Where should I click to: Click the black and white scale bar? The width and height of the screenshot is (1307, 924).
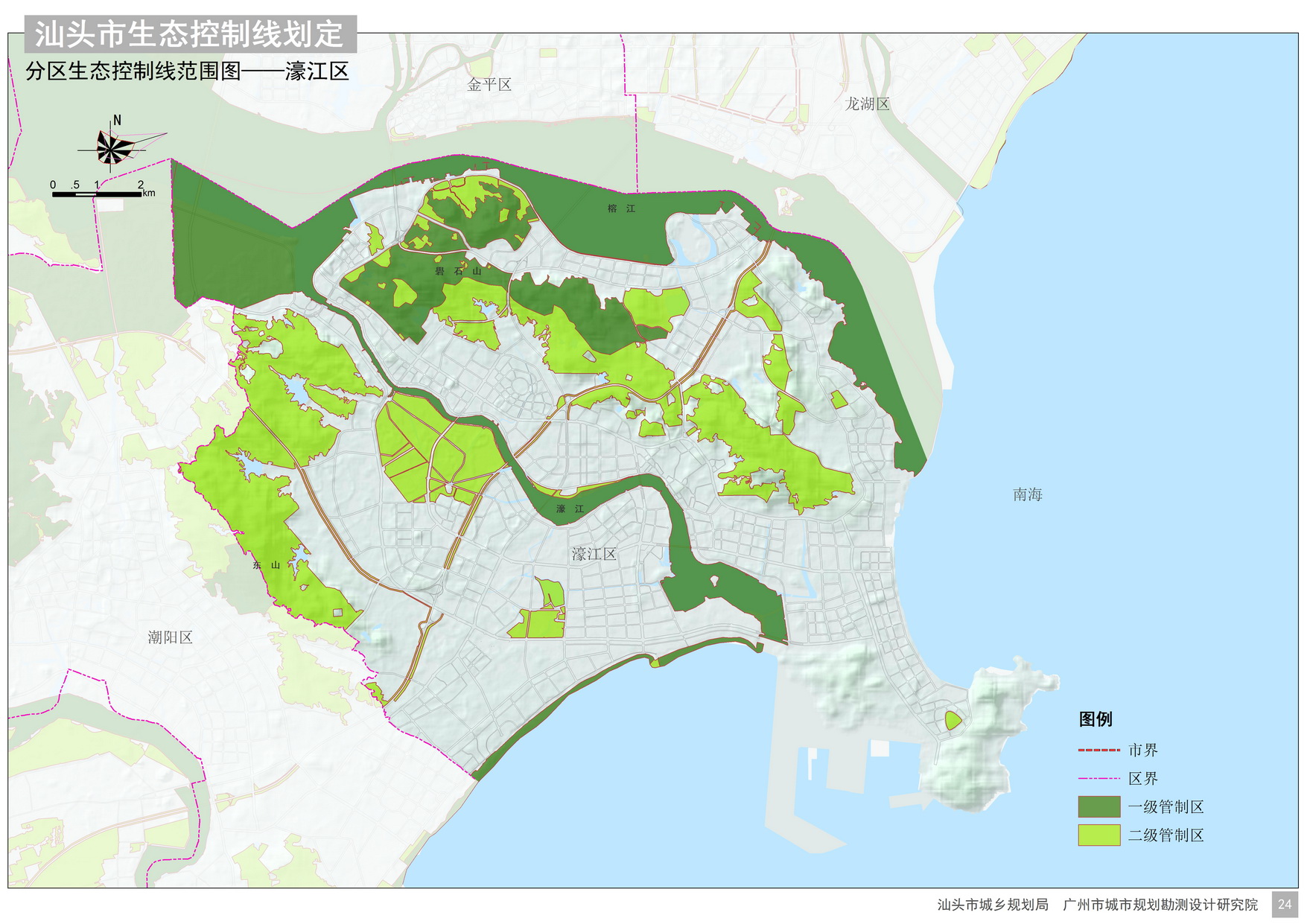click(97, 194)
